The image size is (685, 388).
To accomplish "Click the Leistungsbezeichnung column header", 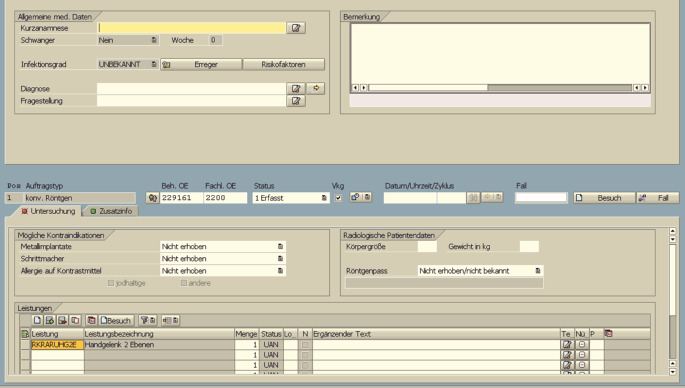I will pos(159,334).
